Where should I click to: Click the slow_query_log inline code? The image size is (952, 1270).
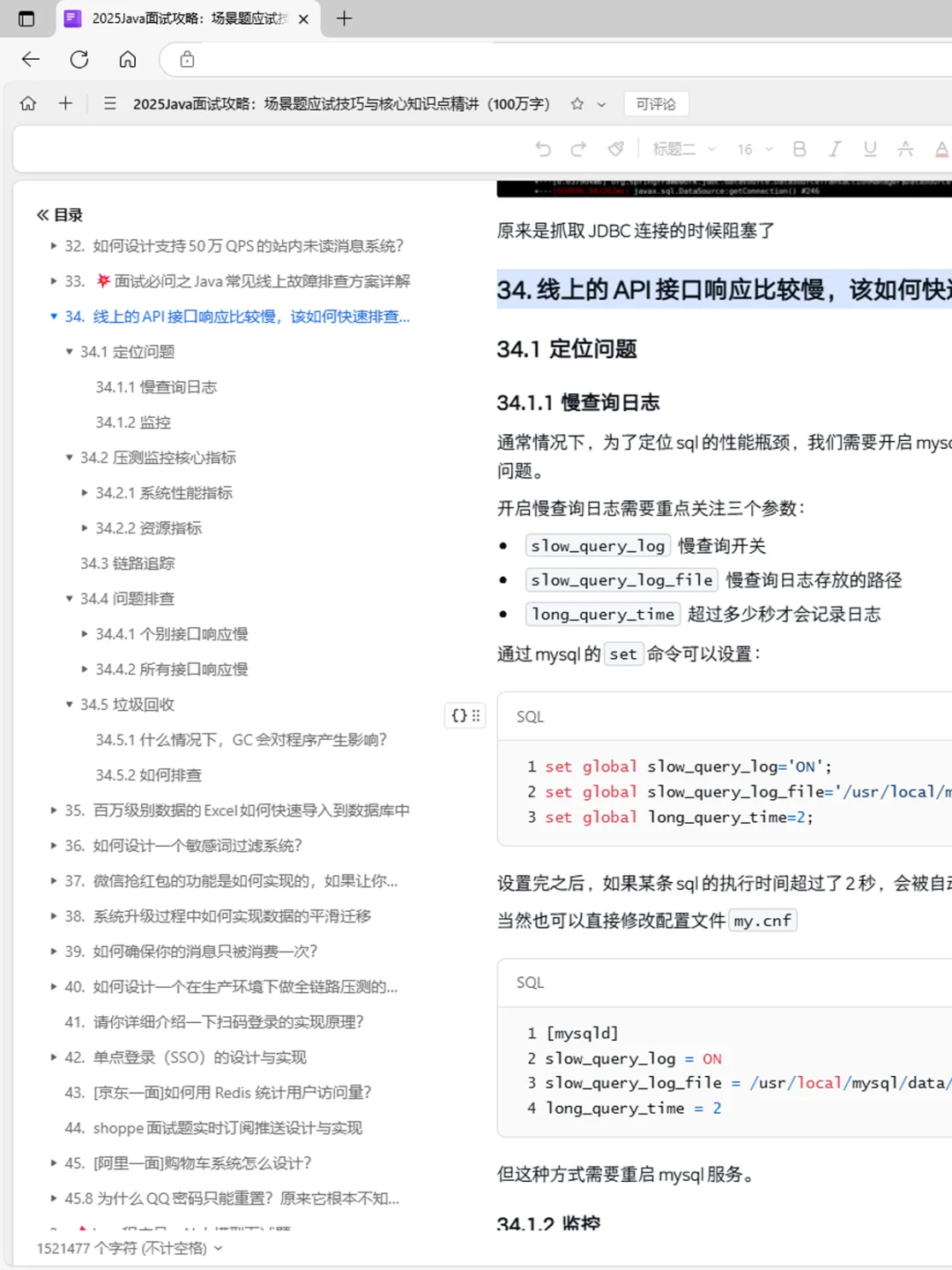click(598, 546)
